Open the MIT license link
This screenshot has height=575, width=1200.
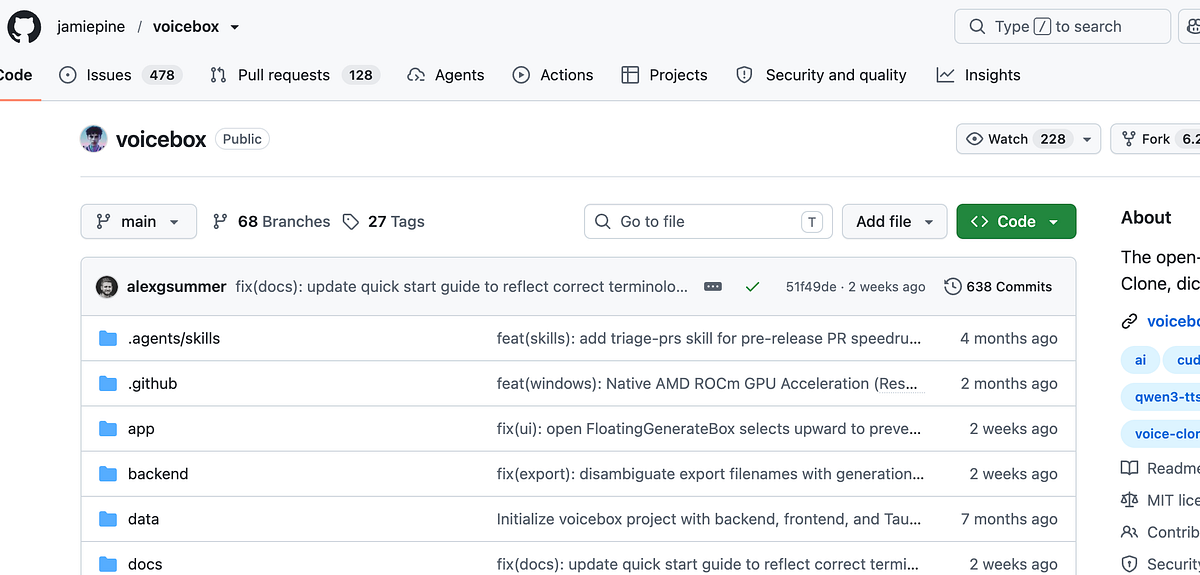coord(1161,500)
